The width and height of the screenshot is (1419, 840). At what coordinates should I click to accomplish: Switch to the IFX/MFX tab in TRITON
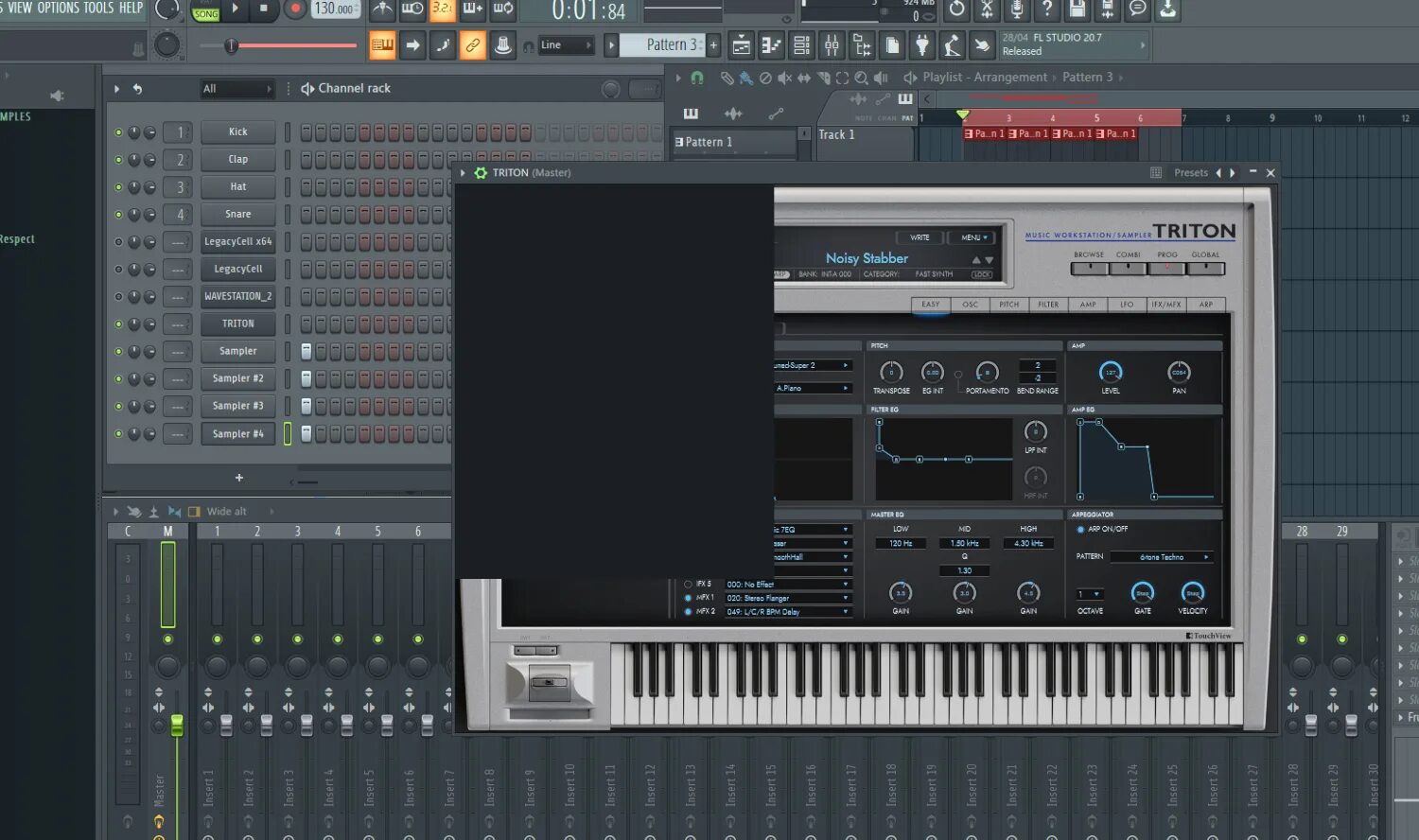[x=1165, y=305]
